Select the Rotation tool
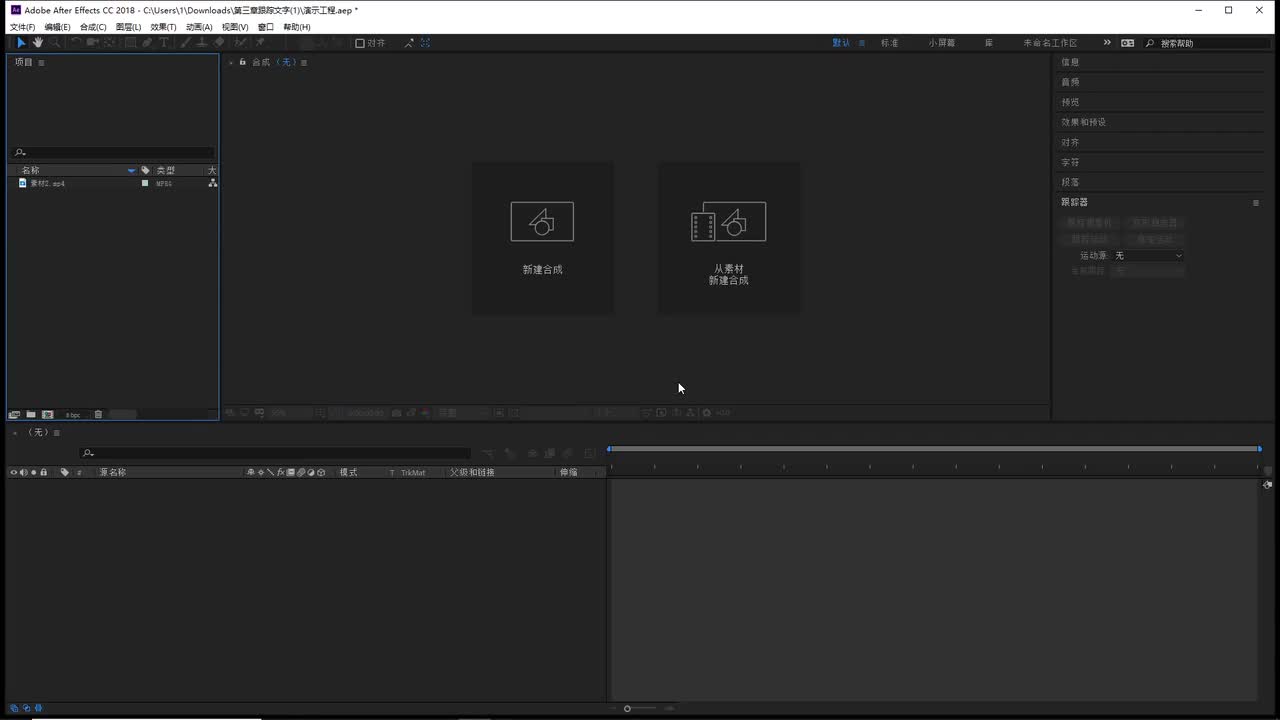The height and width of the screenshot is (720, 1280). click(x=76, y=43)
